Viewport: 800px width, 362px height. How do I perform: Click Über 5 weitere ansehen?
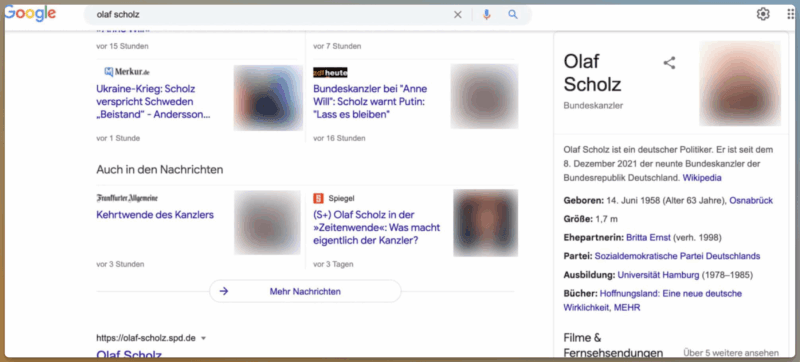731,352
